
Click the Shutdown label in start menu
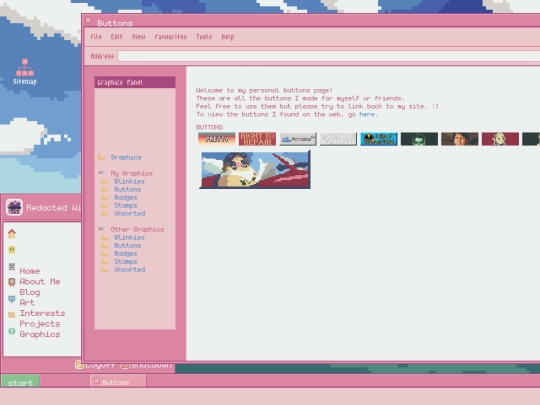tap(151, 365)
